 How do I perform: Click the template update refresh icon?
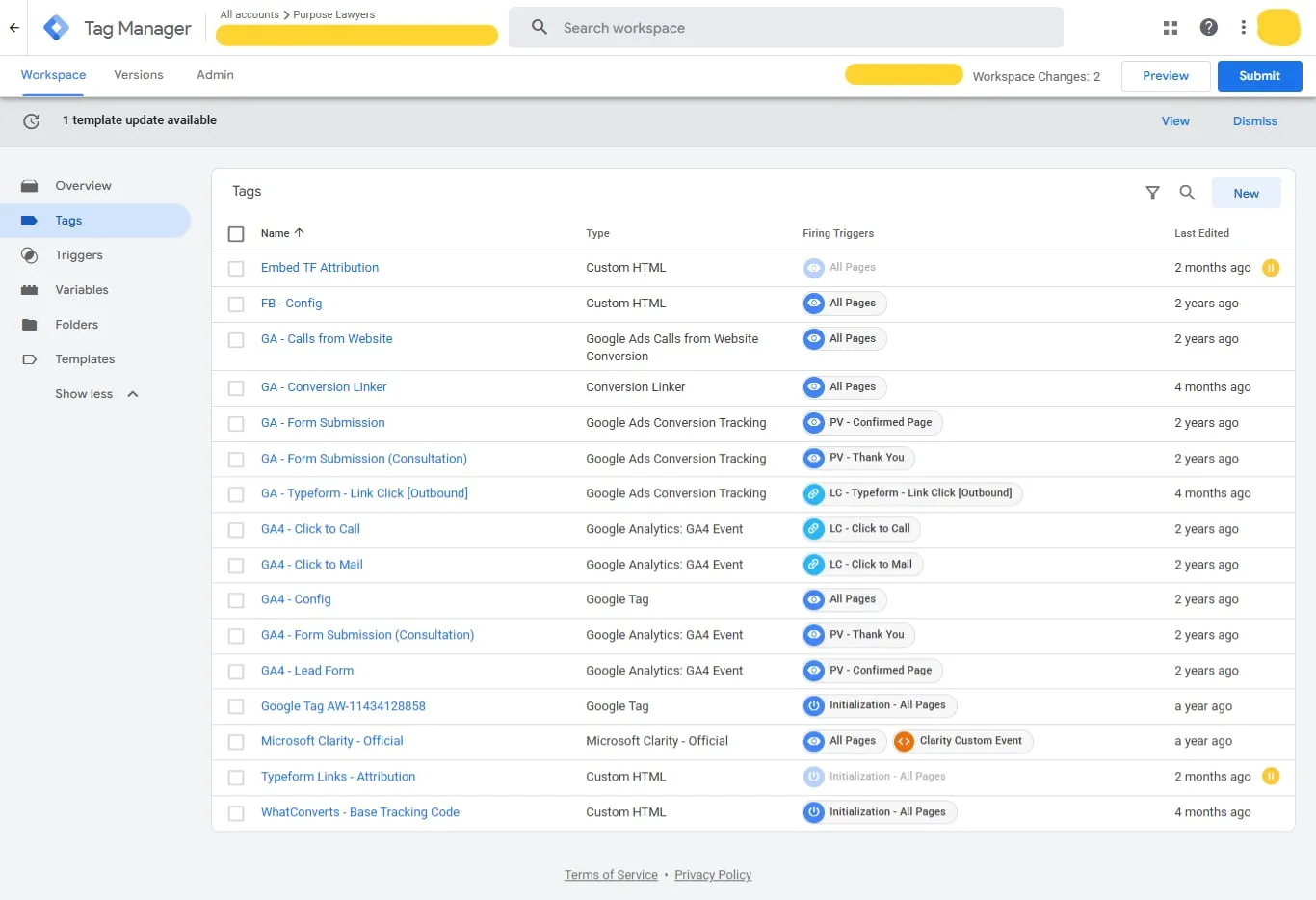tap(32, 121)
